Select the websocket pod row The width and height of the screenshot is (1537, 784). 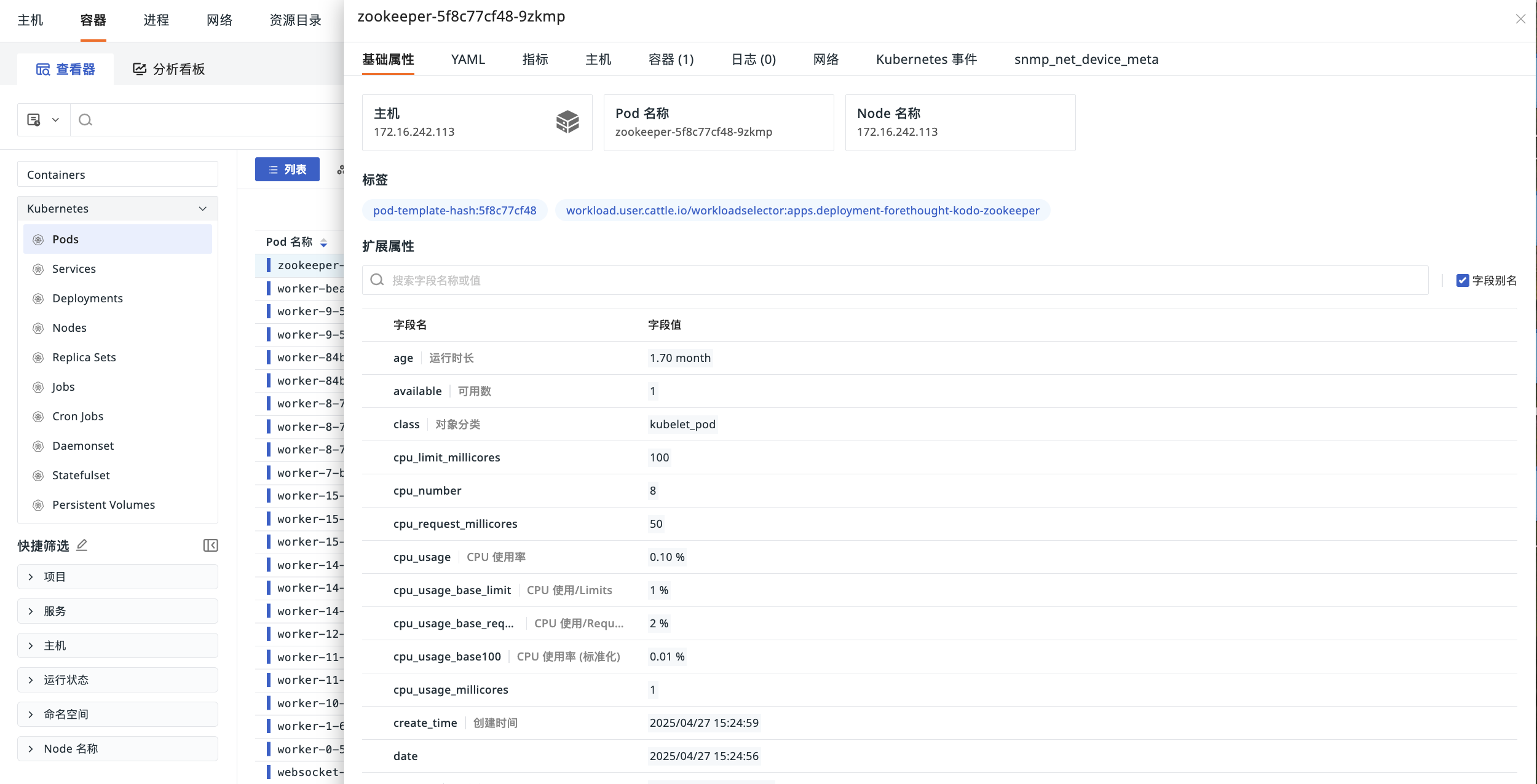tap(299, 772)
